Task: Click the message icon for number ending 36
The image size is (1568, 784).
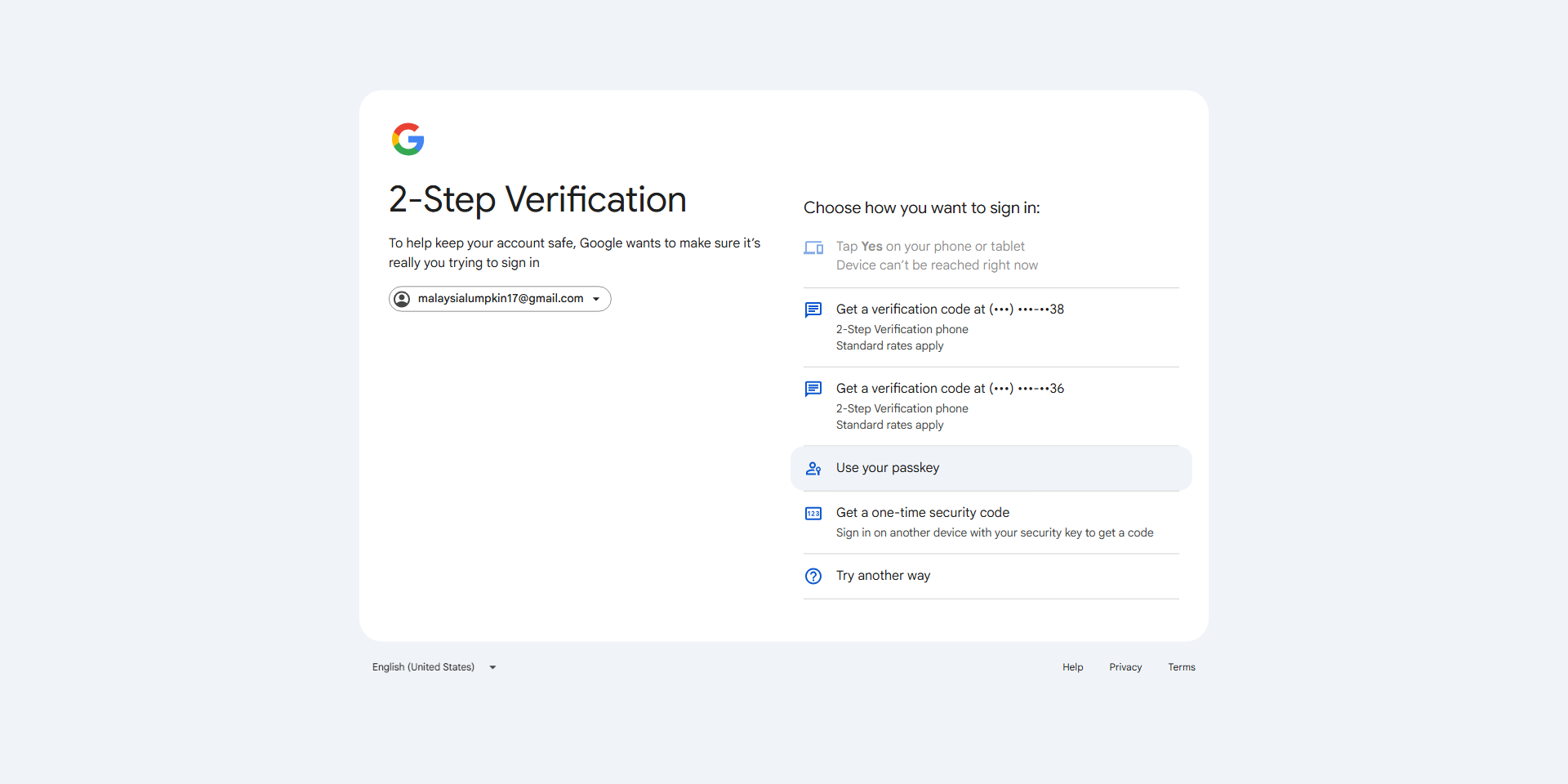Action: click(813, 389)
